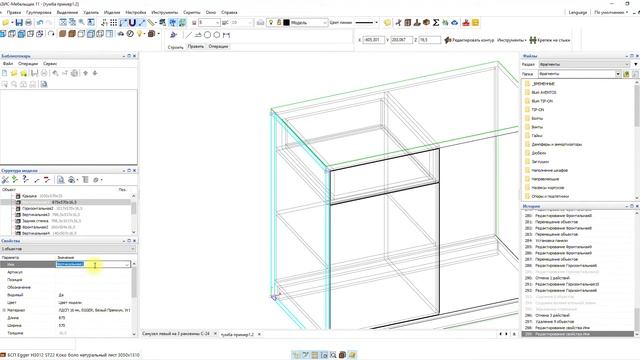
Task: Click the red minus icon in structure panel
Action: [x=47, y=180]
